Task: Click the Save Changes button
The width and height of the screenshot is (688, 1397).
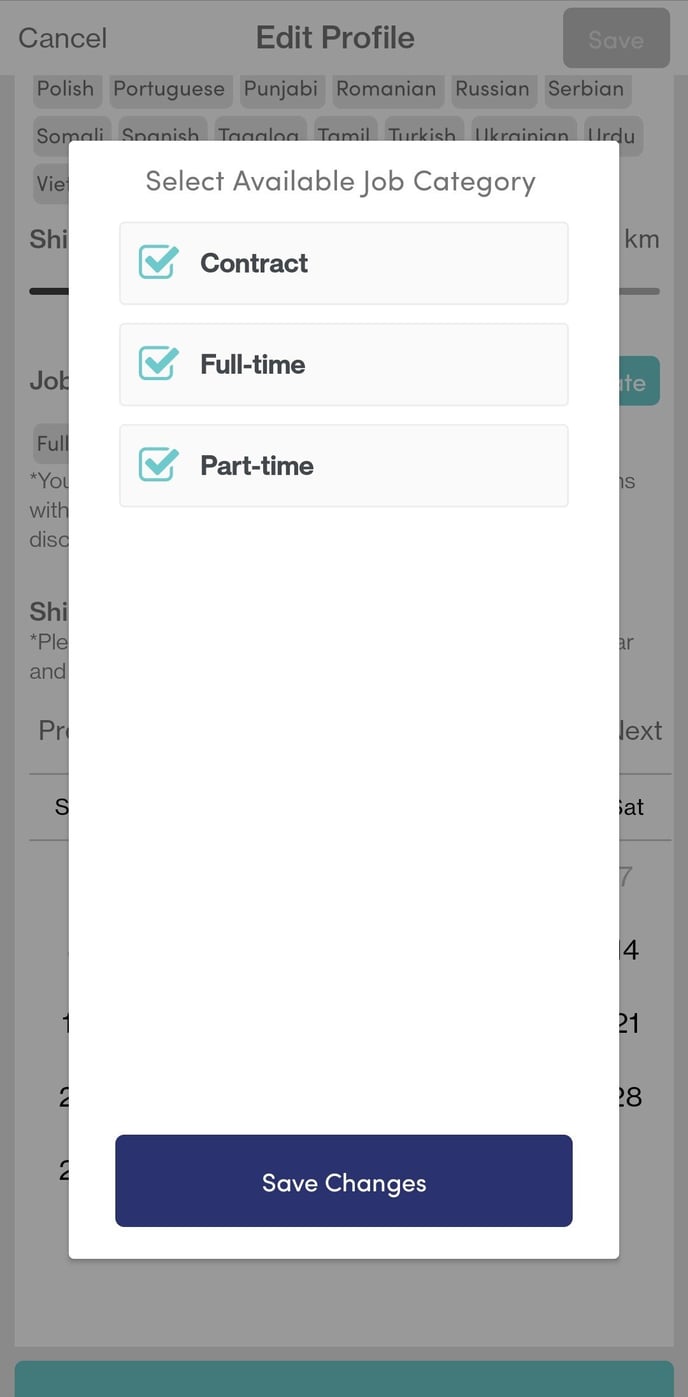Action: point(344,1180)
